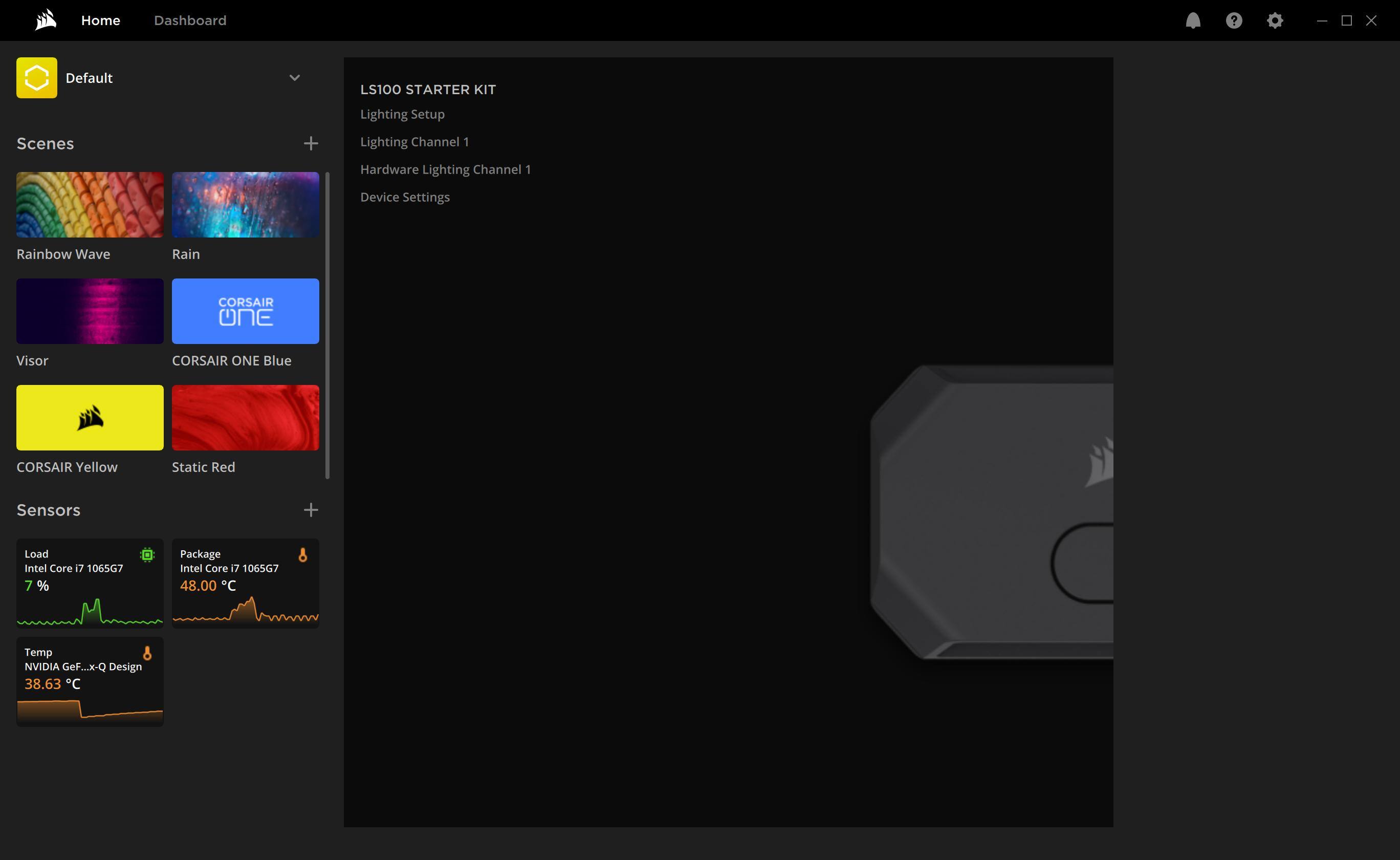1400x860 pixels.
Task: Click the CPU chip icon on Load sensor
Action: [147, 554]
